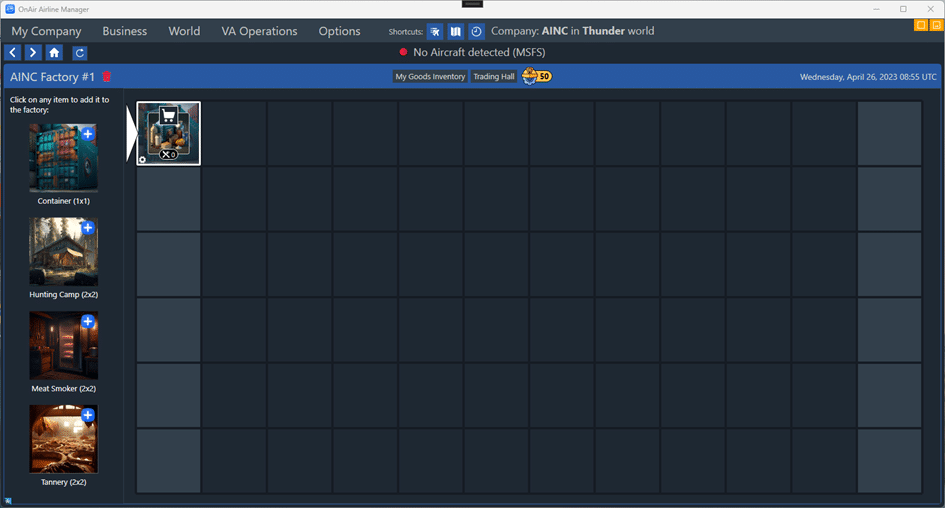
Task: Click the date 'Wednesday, April 26, 2023 08:55 UTC'
Action: (868, 77)
